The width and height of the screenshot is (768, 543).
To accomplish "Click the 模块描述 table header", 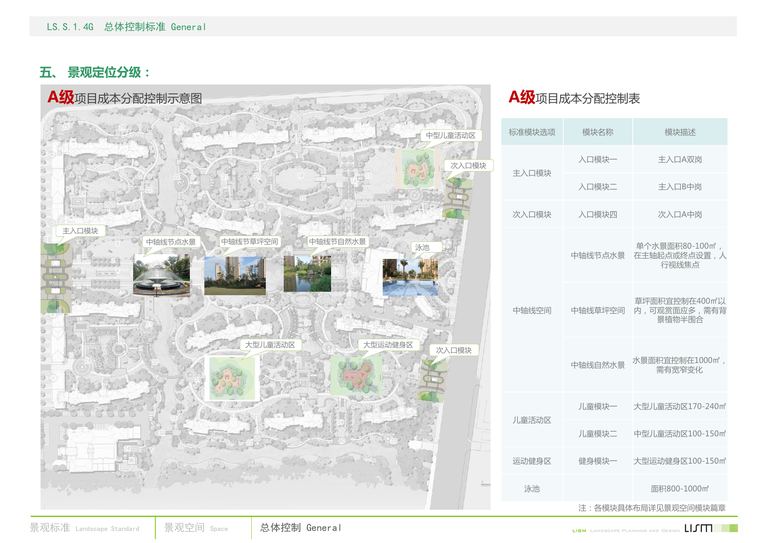I will tap(680, 132).
